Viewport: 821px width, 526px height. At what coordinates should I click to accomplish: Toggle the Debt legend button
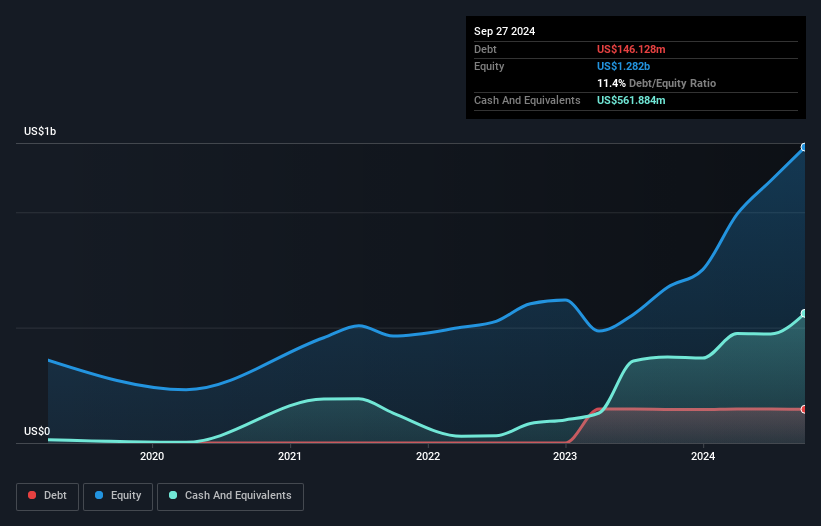47,496
